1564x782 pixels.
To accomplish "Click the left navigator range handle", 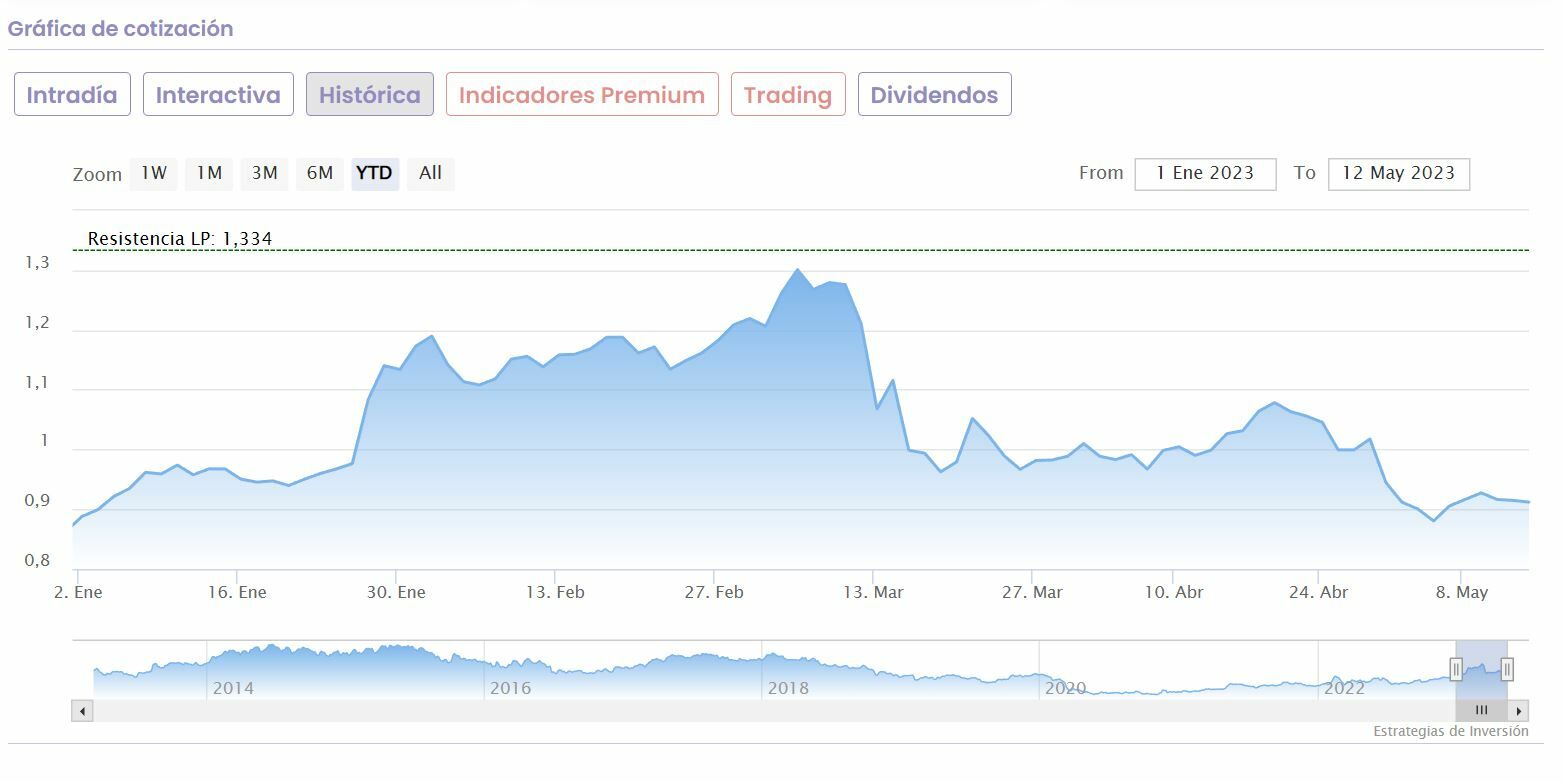I will (1456, 669).
